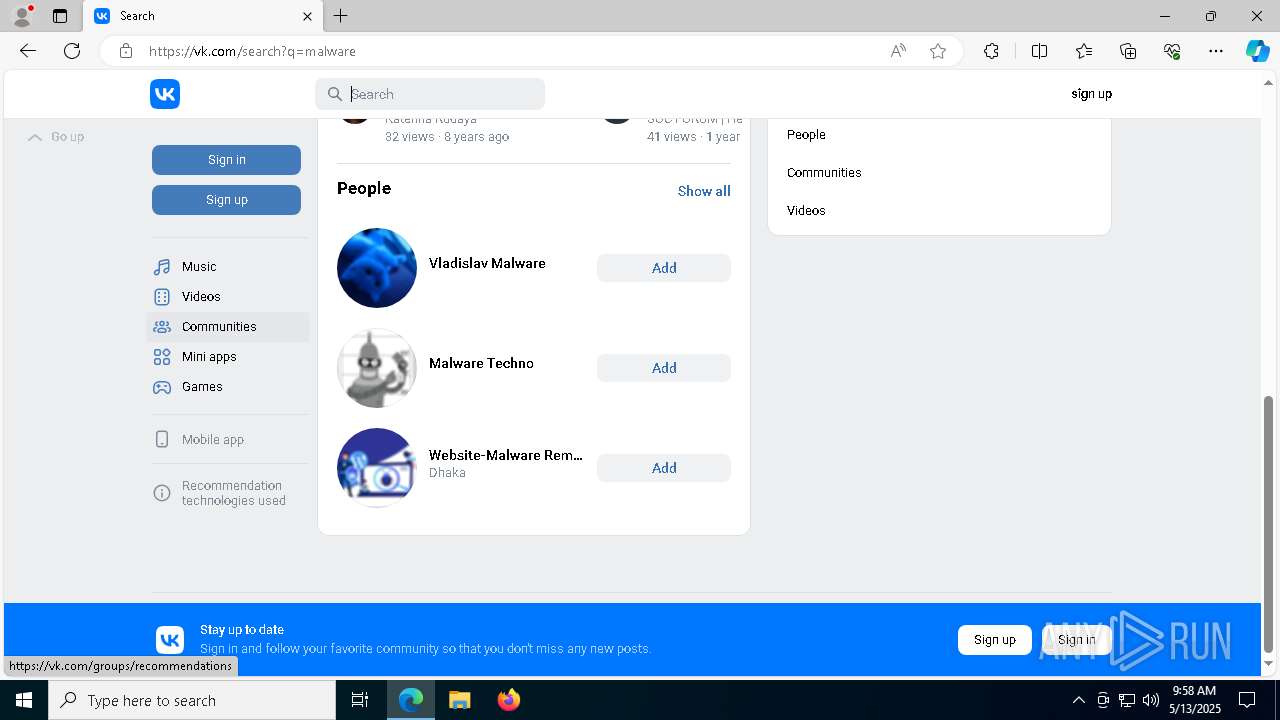Viewport: 1280px width, 720px height.
Task: Click the header sign up link
Action: tap(1091, 94)
